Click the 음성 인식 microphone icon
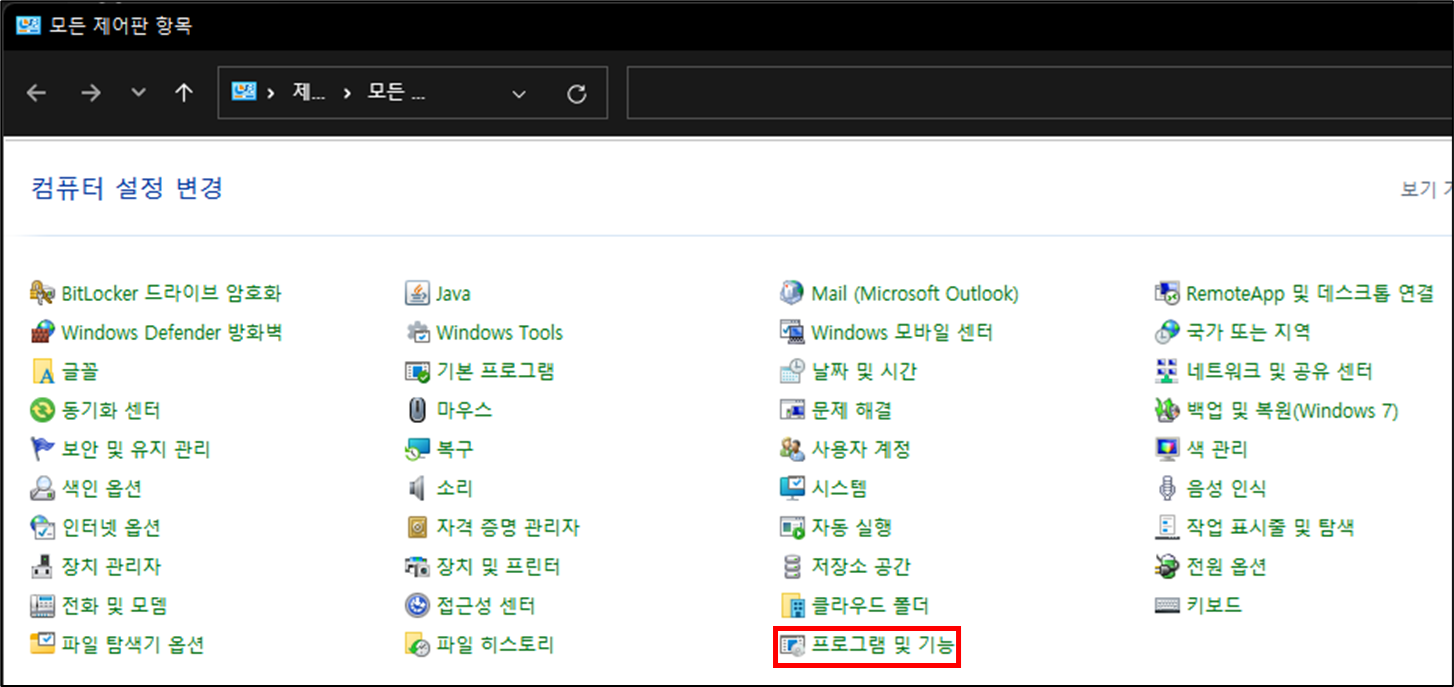 (1167, 488)
